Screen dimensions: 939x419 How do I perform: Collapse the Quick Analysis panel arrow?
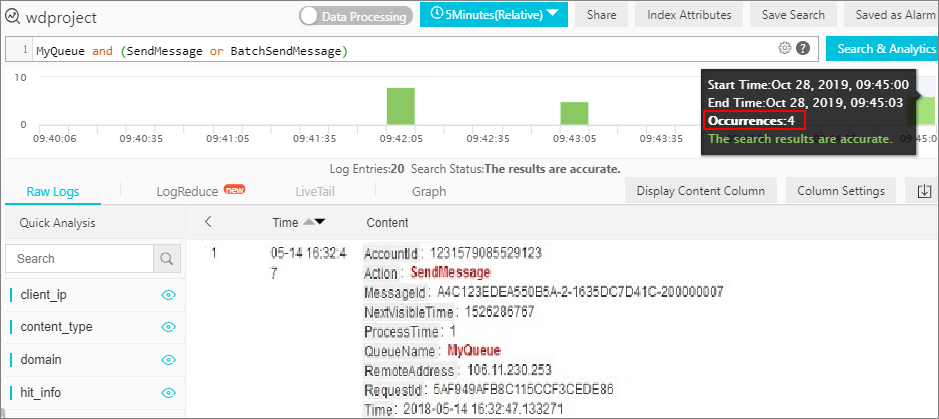pos(208,222)
